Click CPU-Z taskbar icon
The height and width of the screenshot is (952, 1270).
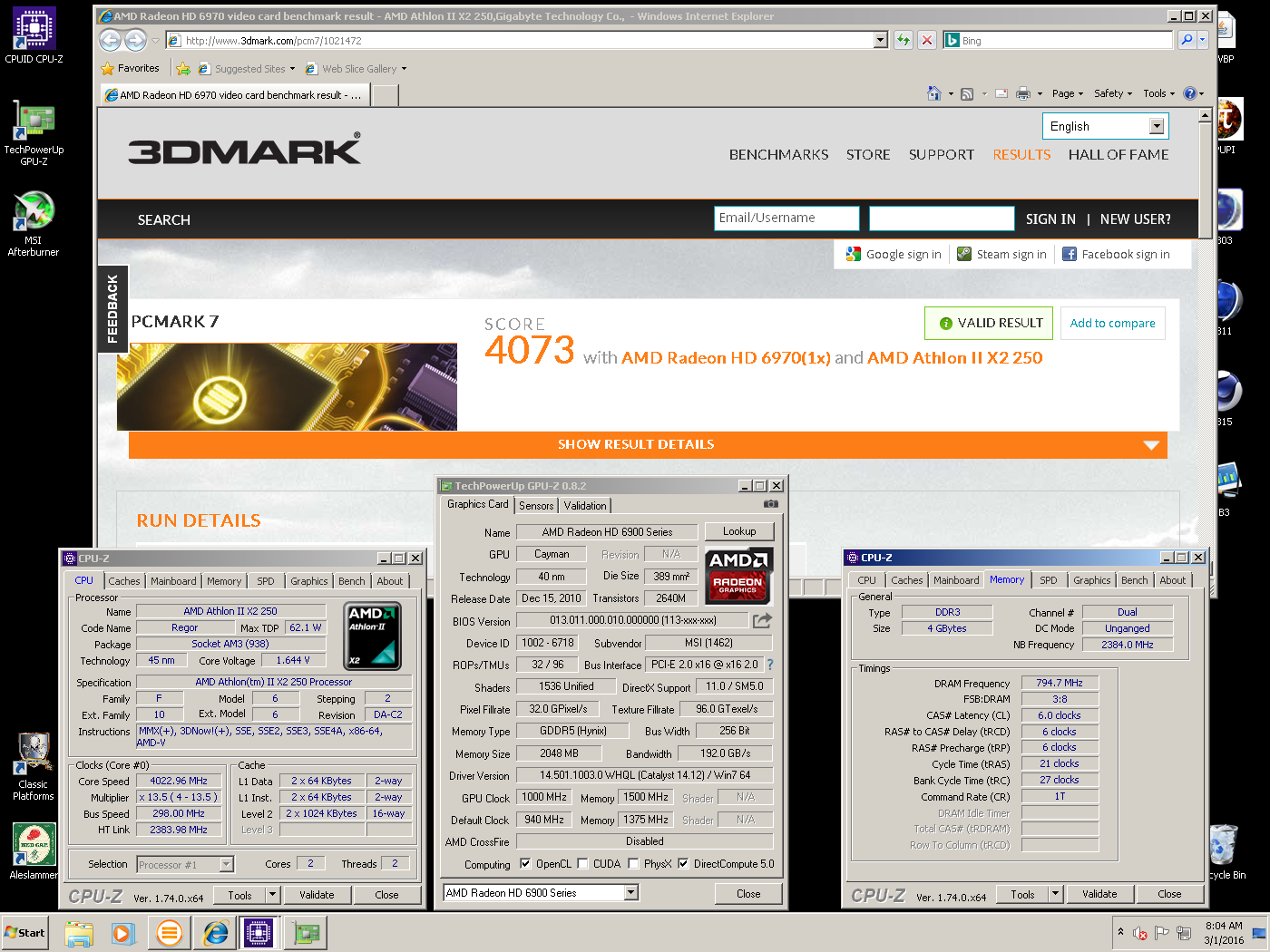[259, 933]
